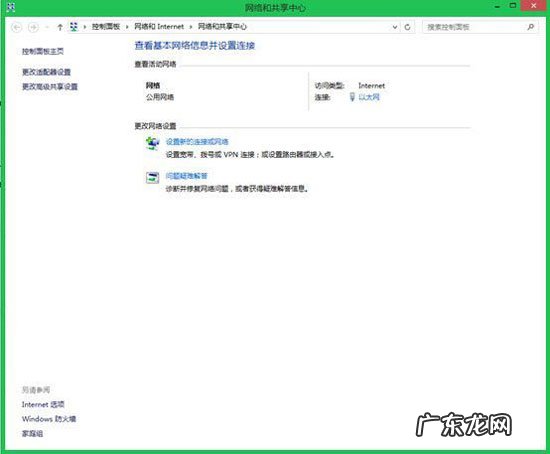Go up one level with the Up arrow
This screenshot has height=454, width=550.
[60, 27]
